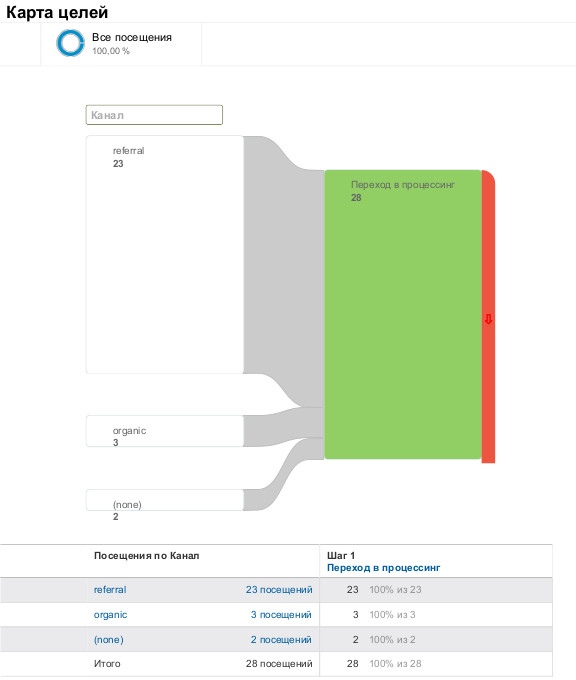
Task: Open Переход в процессинг step header link
Action: [x=383, y=568]
